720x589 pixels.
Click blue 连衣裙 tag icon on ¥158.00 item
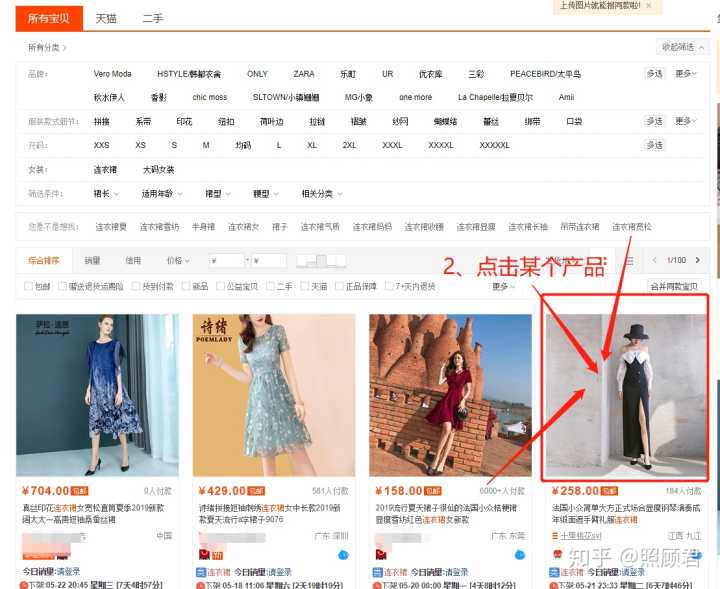377,572
